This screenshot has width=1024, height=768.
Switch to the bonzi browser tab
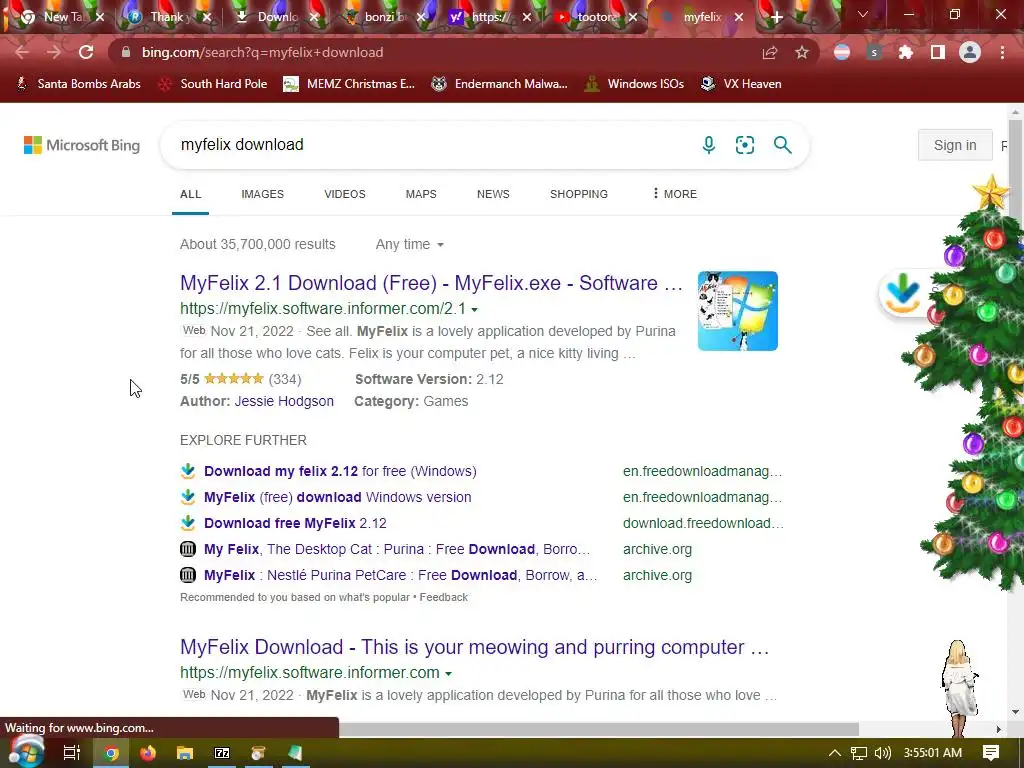point(385,17)
